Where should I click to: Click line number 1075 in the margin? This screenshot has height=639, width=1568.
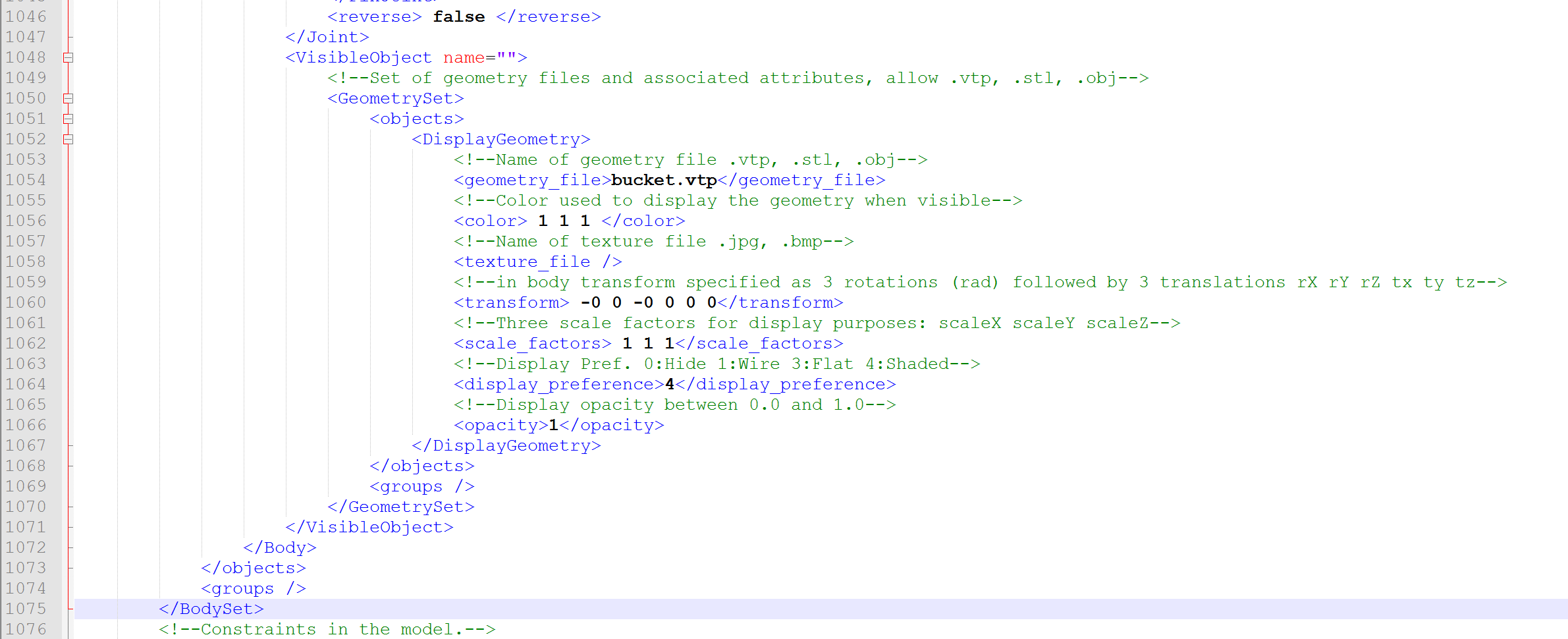click(28, 609)
